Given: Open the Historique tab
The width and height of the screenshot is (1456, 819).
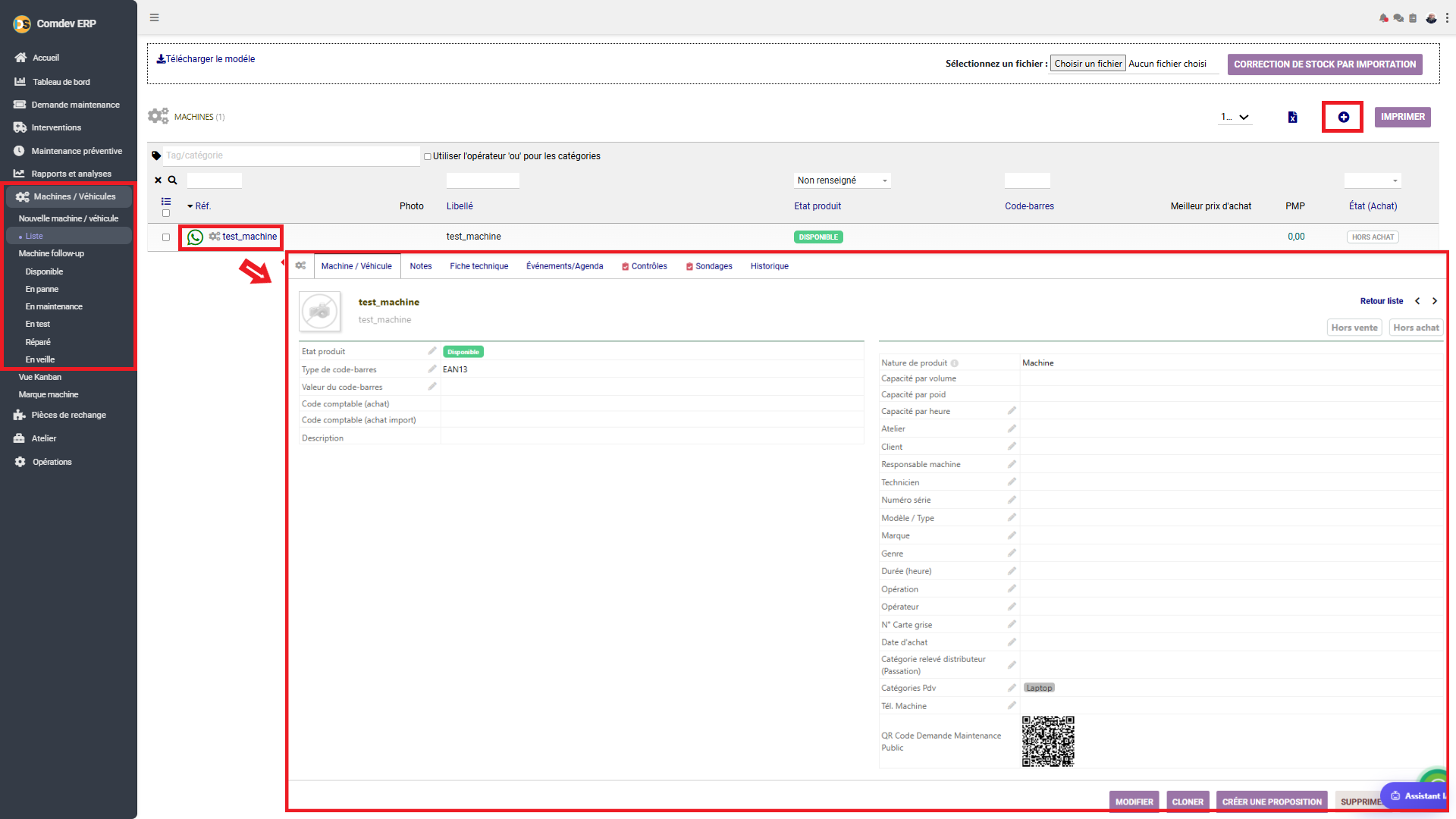Looking at the screenshot, I should (770, 266).
